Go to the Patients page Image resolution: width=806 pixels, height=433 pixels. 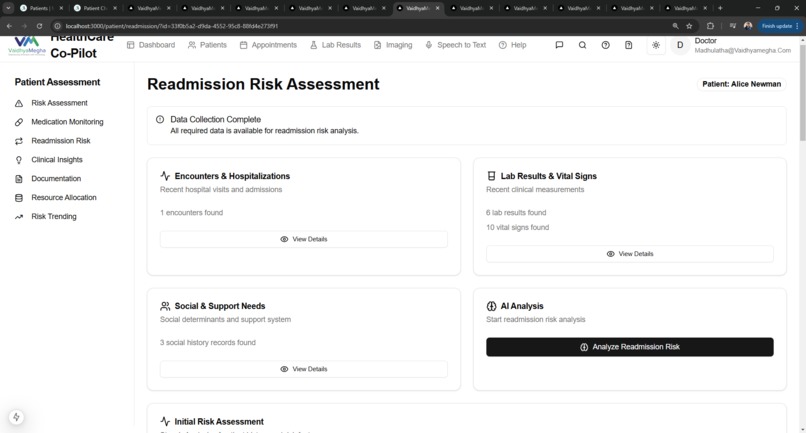point(207,45)
